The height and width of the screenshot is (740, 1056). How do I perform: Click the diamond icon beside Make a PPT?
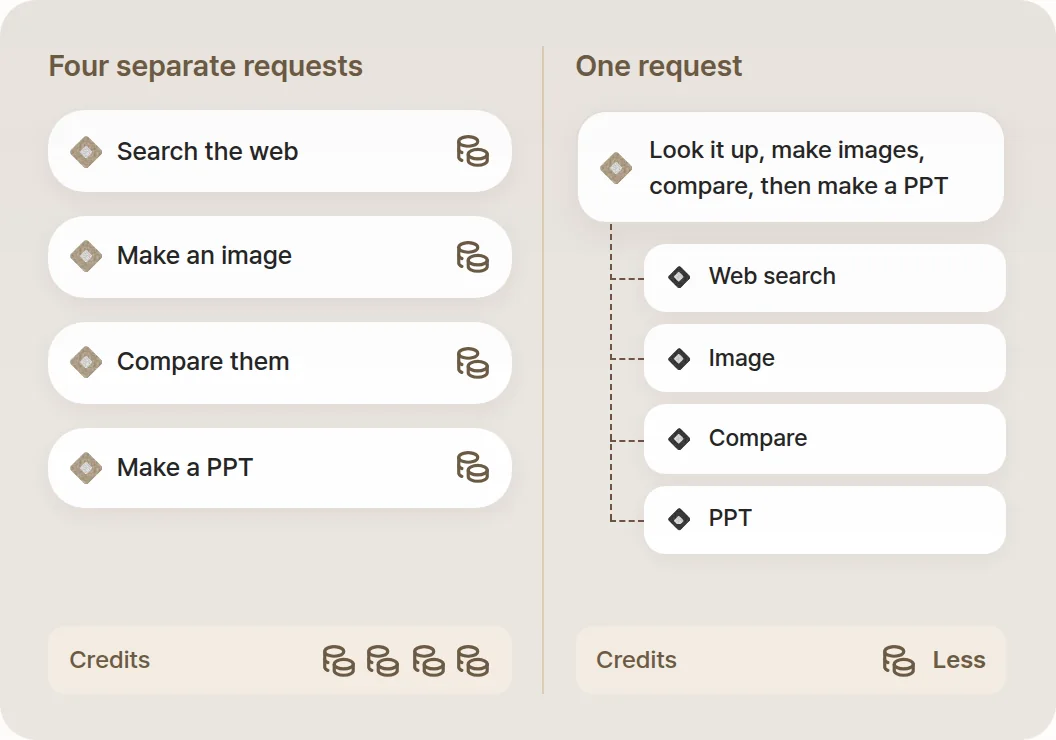point(86,467)
